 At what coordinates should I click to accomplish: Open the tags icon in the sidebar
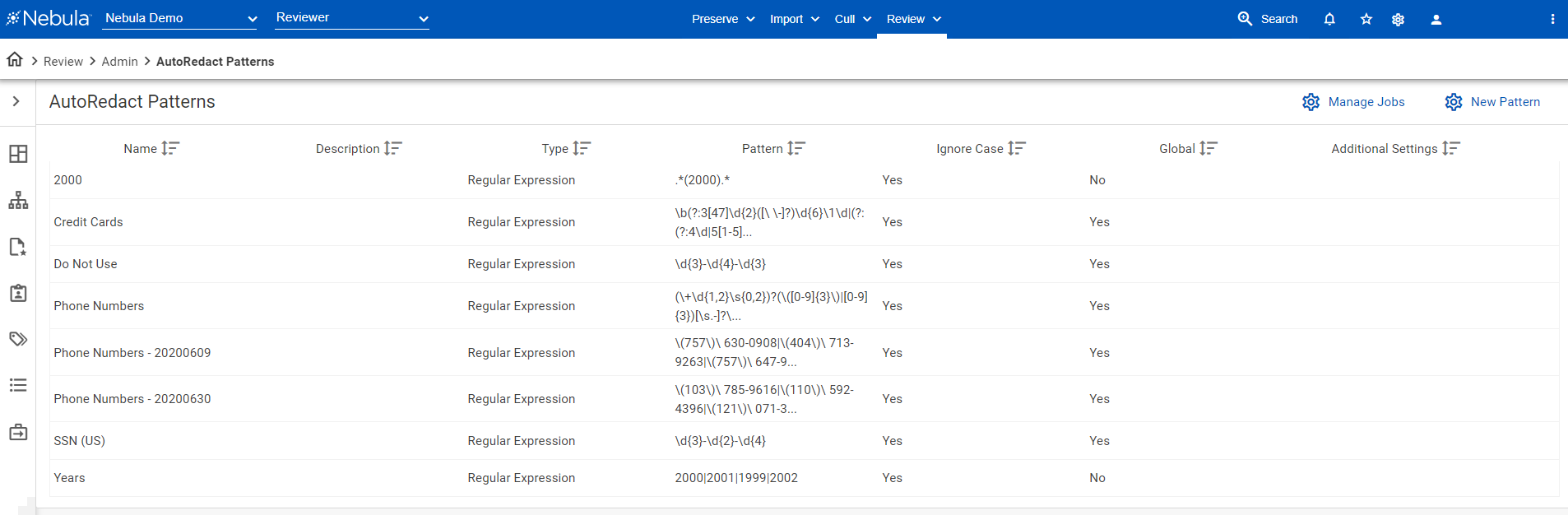[x=18, y=339]
